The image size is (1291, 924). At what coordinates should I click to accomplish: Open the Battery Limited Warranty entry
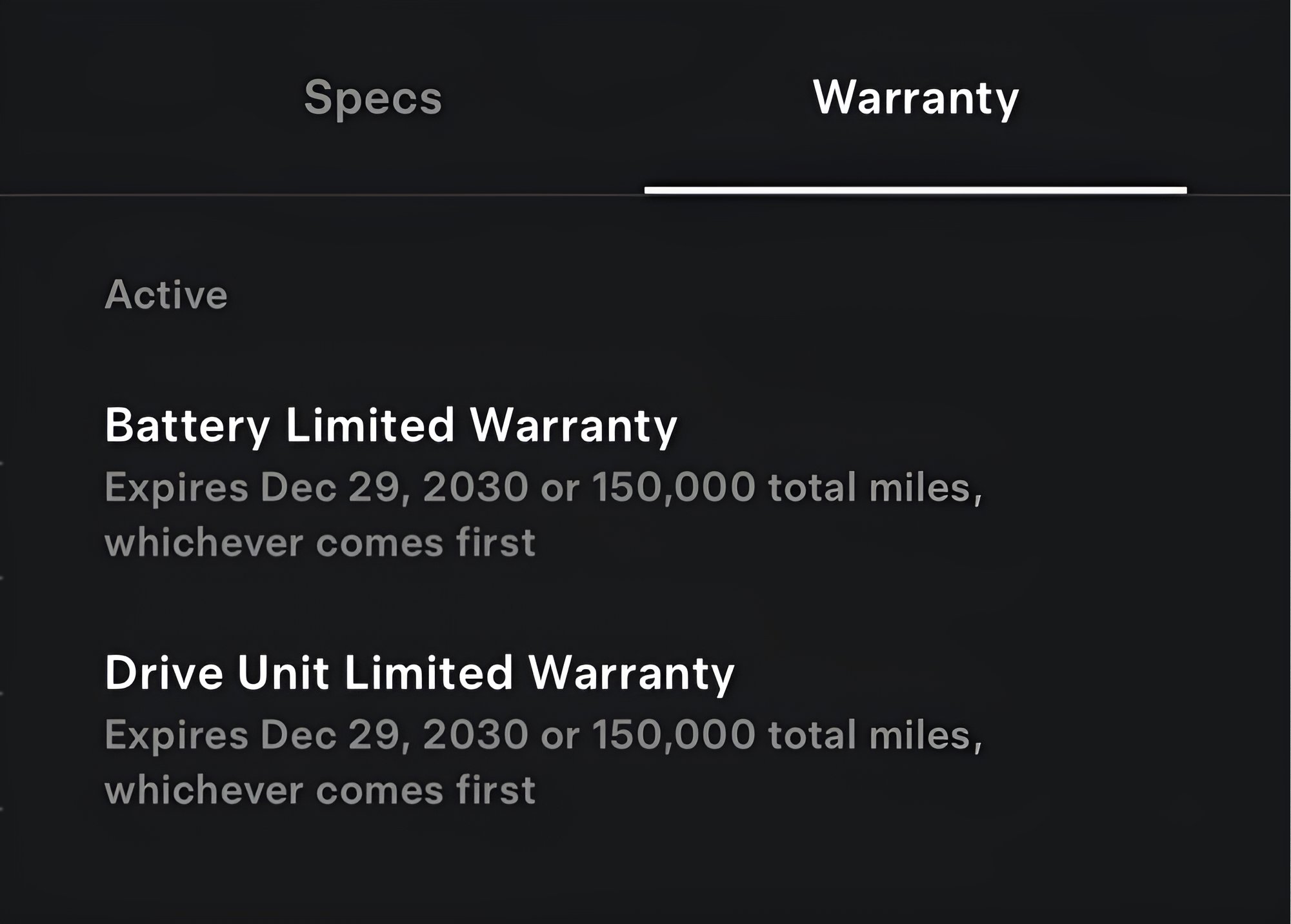[x=390, y=425]
